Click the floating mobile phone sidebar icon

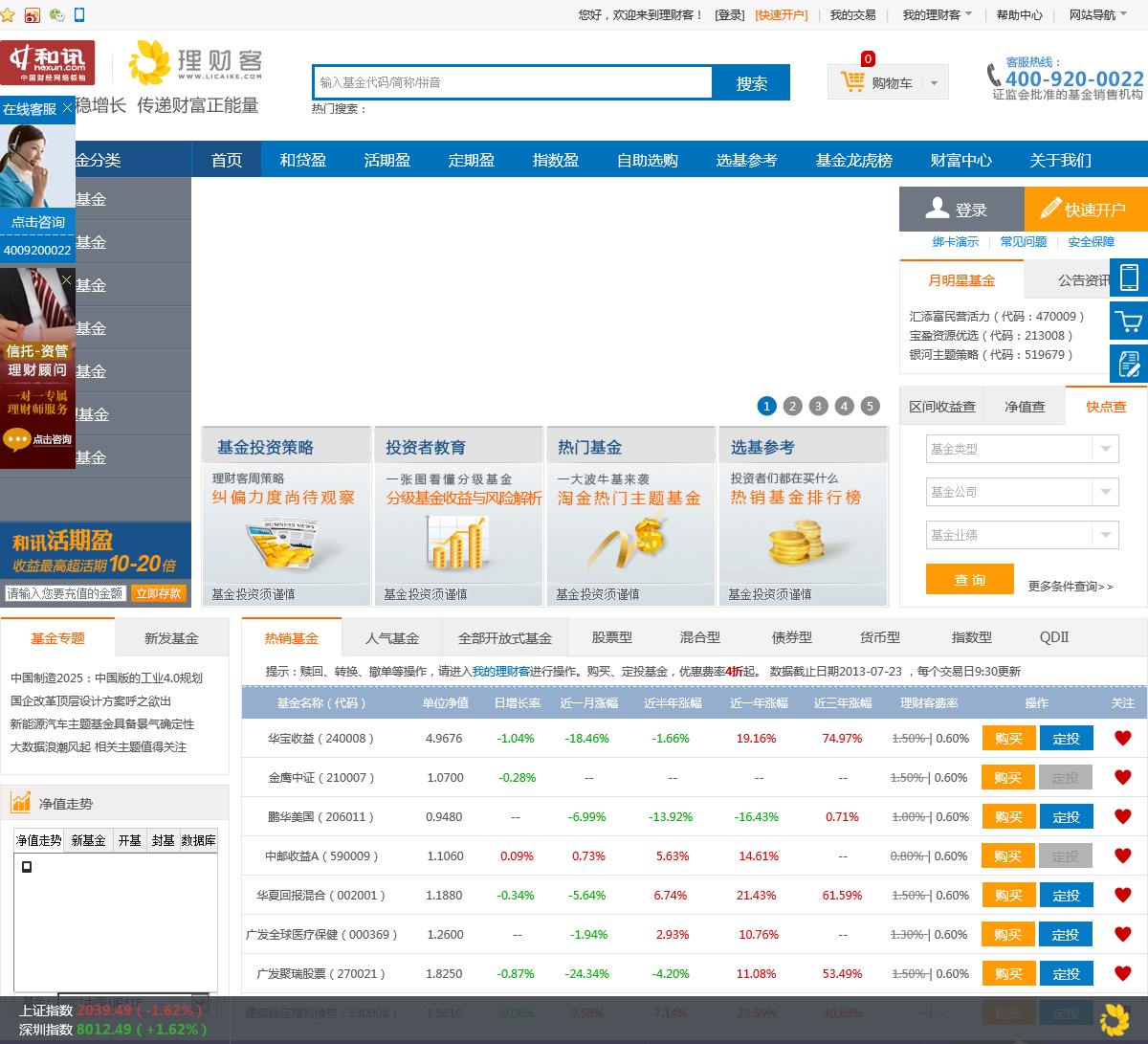tap(1129, 277)
